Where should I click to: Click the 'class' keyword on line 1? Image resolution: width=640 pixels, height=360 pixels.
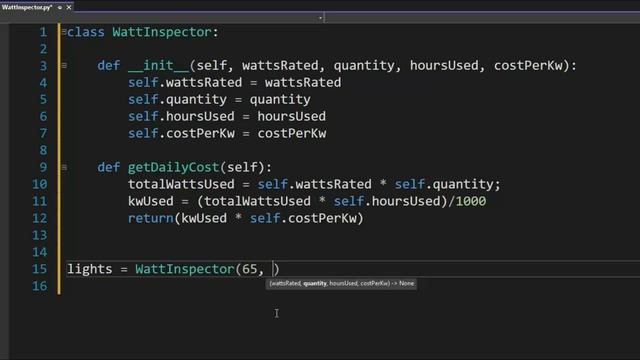coord(86,32)
